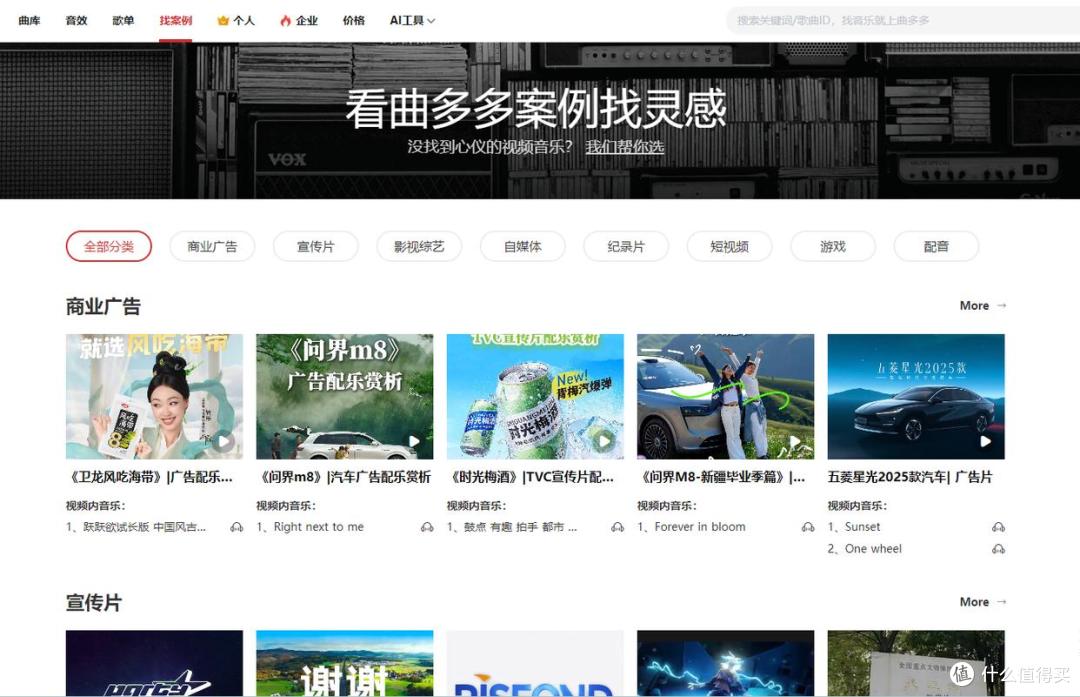Viewport: 1080px width, 697px height.
Task: Select the 找案例 navigation tab
Action: (176, 21)
